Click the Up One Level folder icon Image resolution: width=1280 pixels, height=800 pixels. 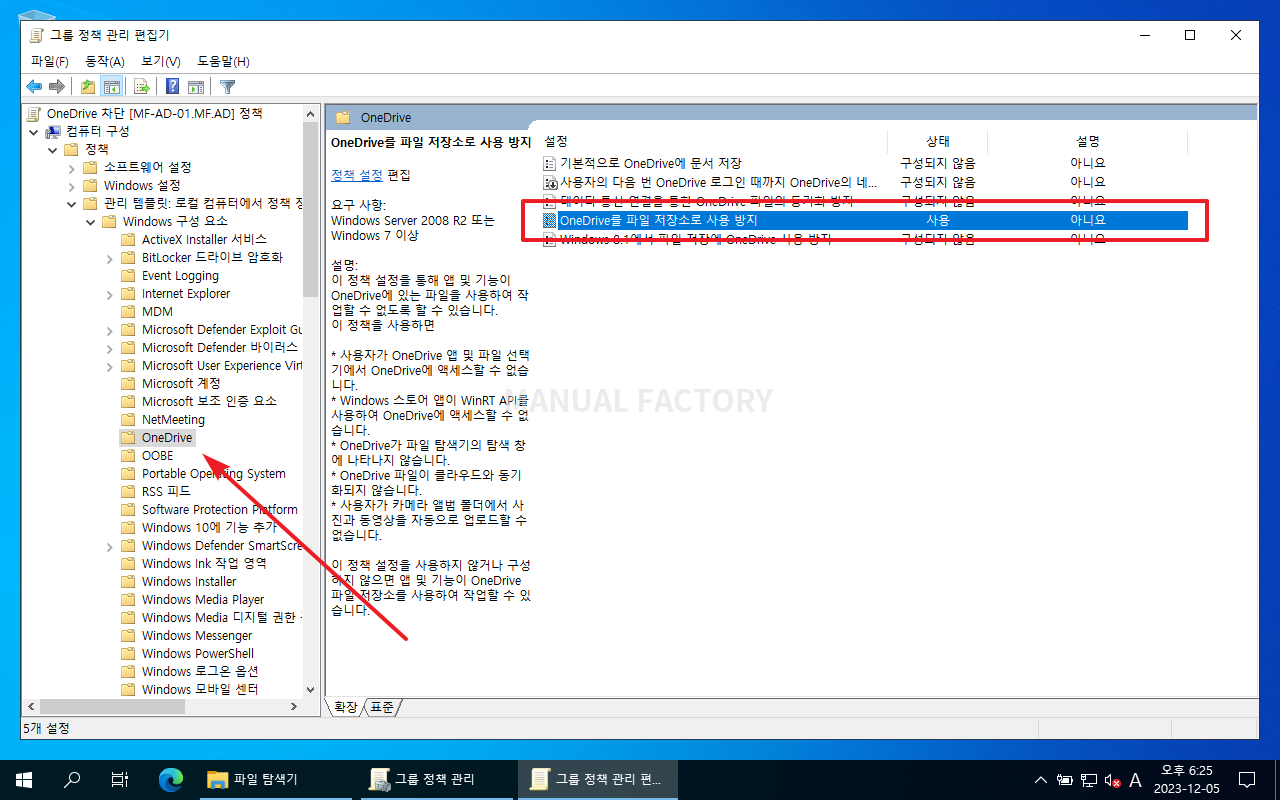click(88, 87)
